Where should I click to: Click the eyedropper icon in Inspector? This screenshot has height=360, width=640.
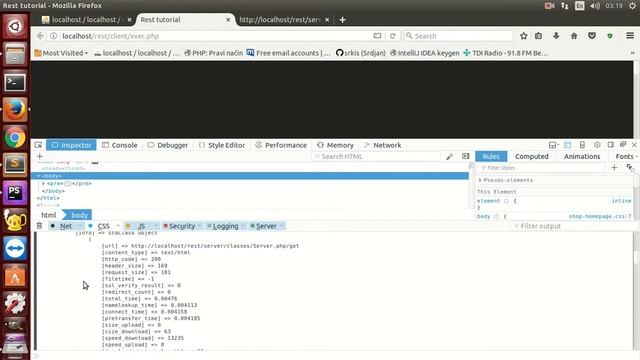coord(449,156)
